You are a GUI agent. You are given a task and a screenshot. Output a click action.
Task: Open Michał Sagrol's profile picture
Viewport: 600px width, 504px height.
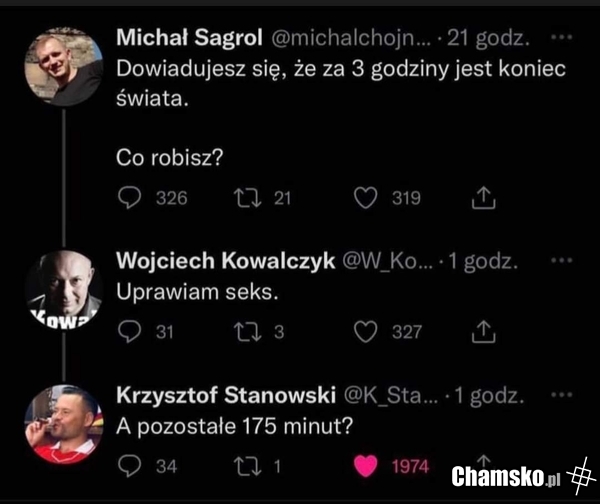coord(64,66)
